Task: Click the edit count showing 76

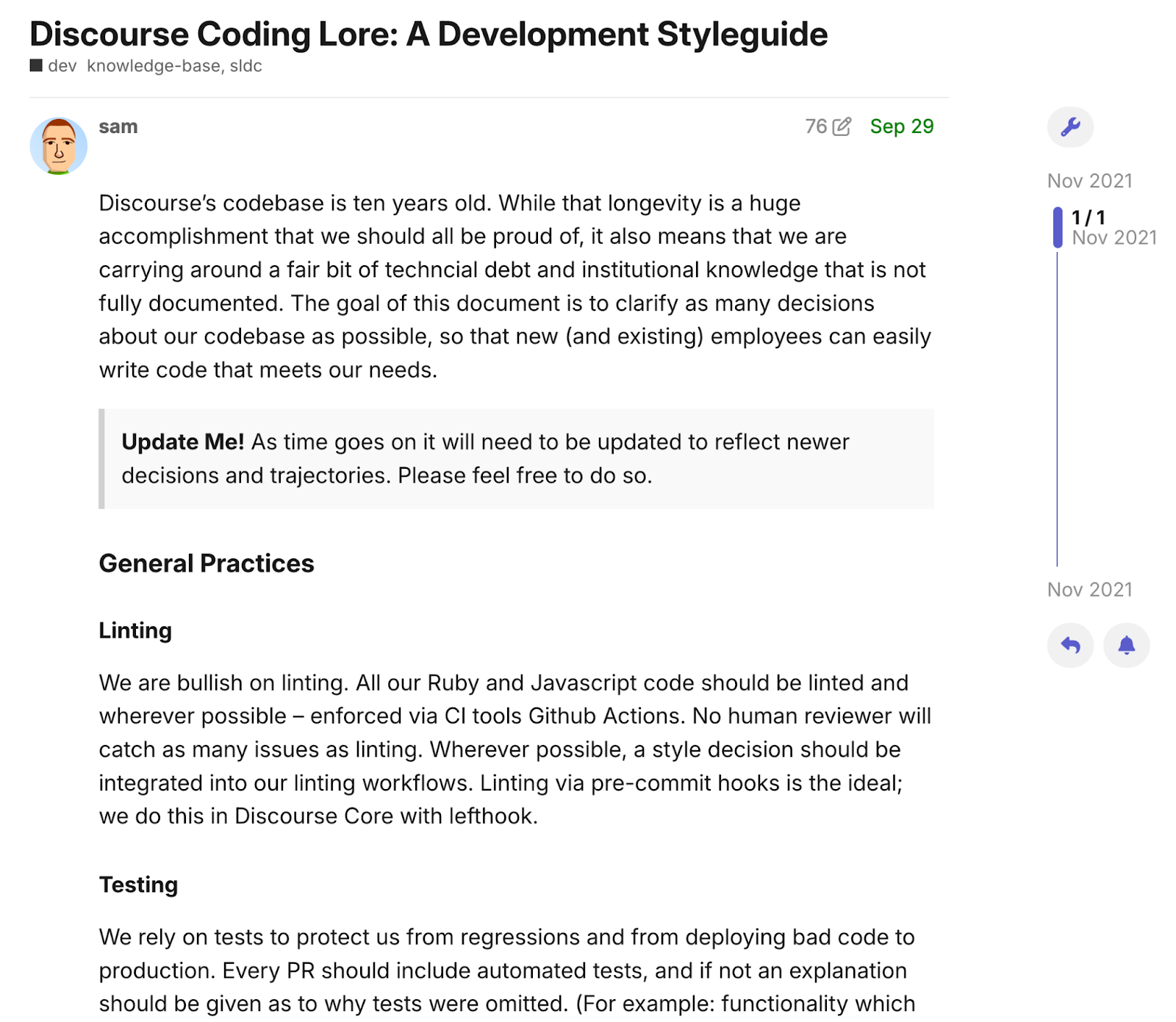Action: click(x=816, y=126)
